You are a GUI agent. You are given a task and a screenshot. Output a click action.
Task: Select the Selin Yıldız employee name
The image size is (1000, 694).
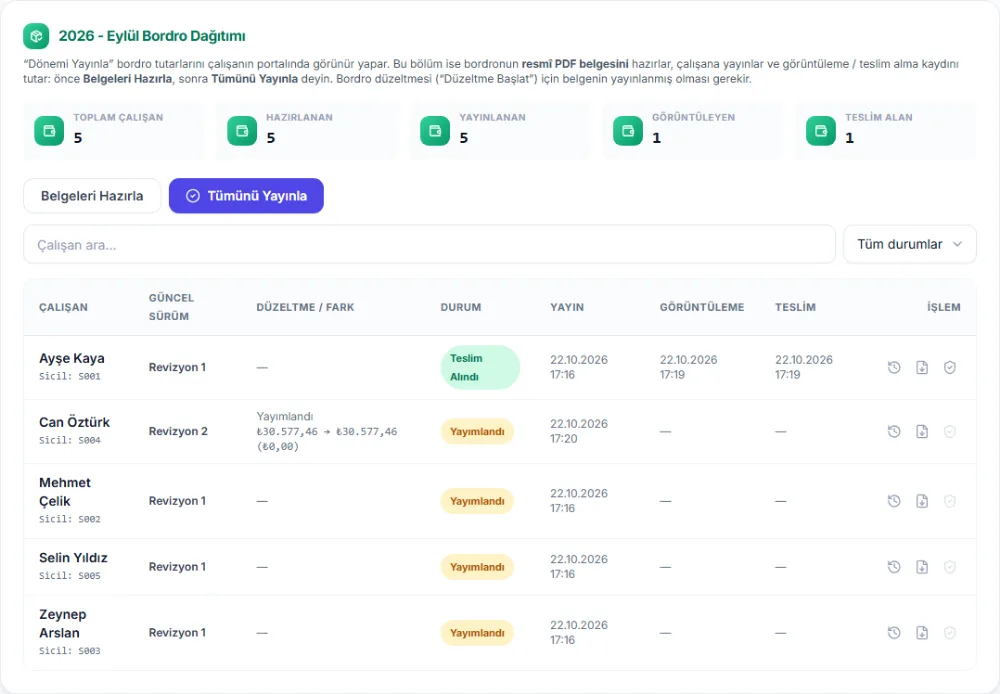point(73,557)
